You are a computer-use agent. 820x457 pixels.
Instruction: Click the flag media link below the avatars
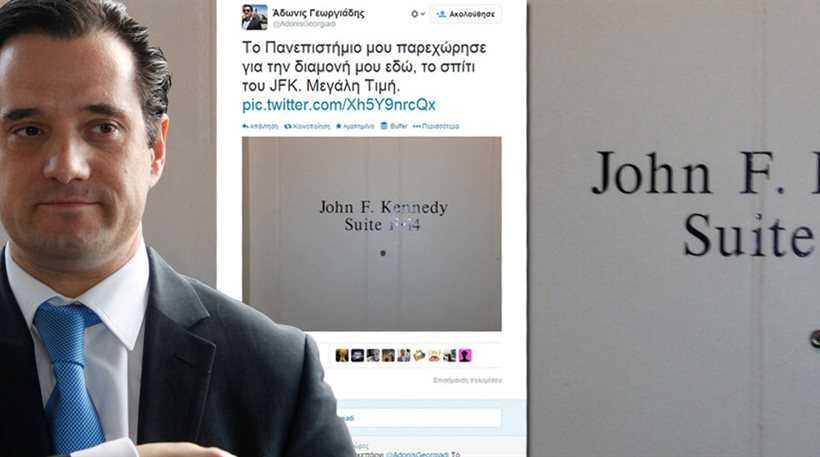[467, 380]
